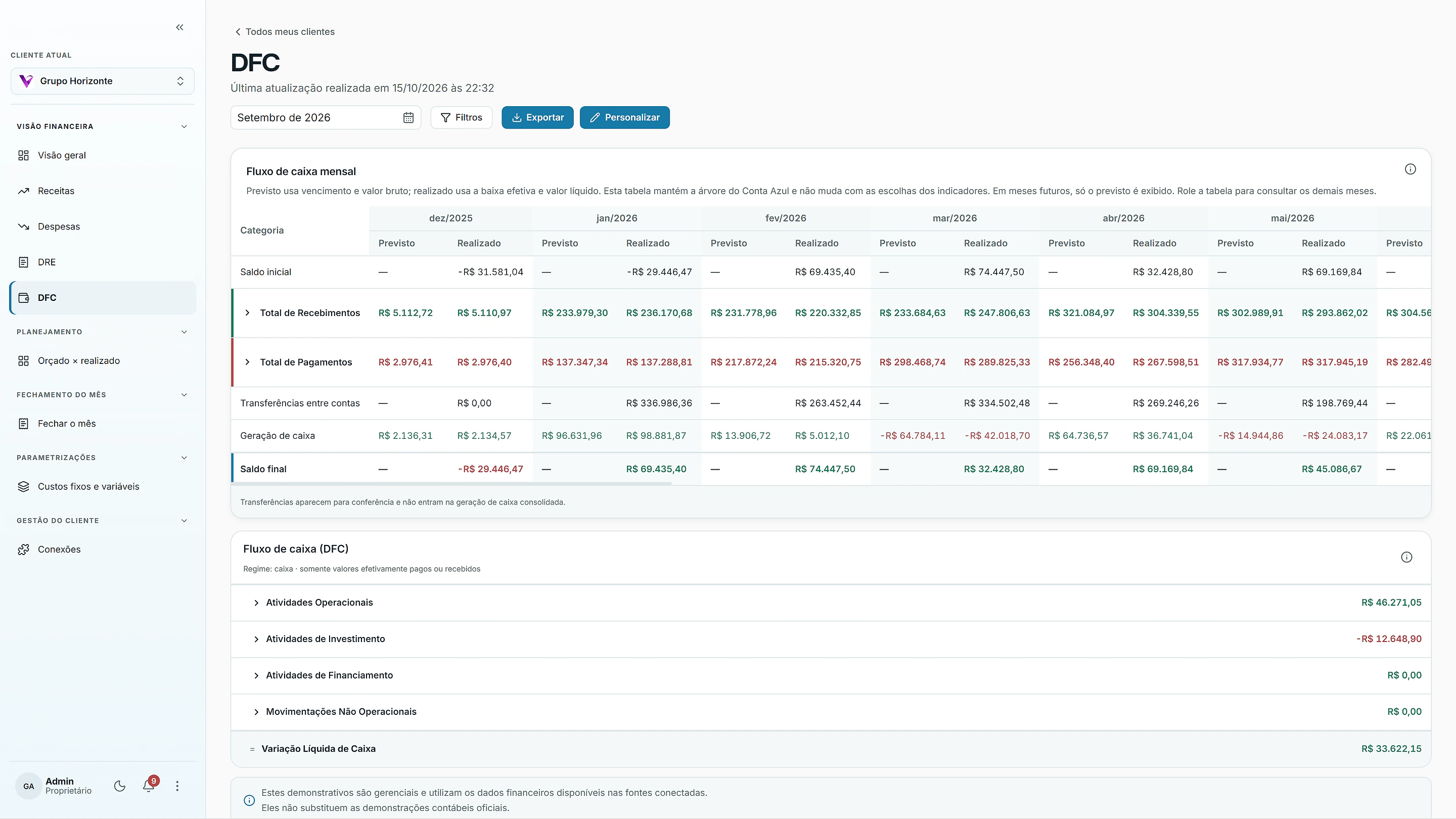The height and width of the screenshot is (819, 1456).
Task: Click Geração de caixa -R$ 64.784,11
Action: tap(913, 436)
